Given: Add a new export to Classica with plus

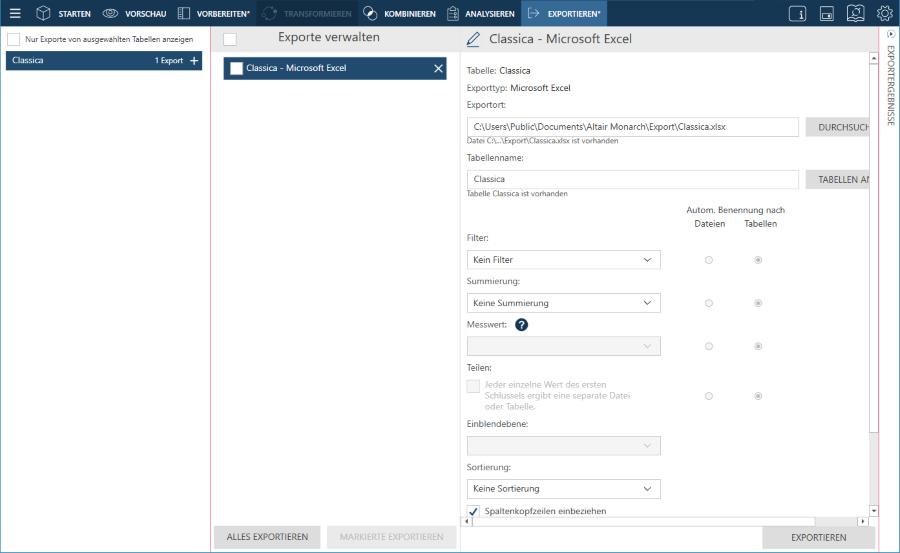Looking at the screenshot, I should 194,61.
